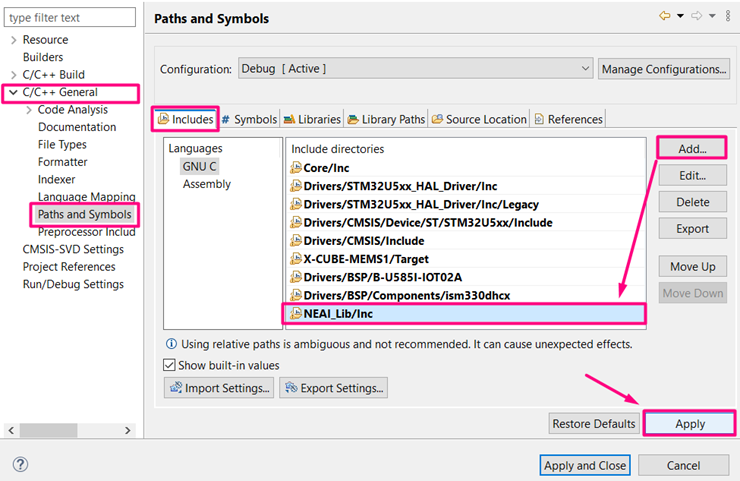
Task: Select Language Mapping in the tree
Action: (x=87, y=197)
